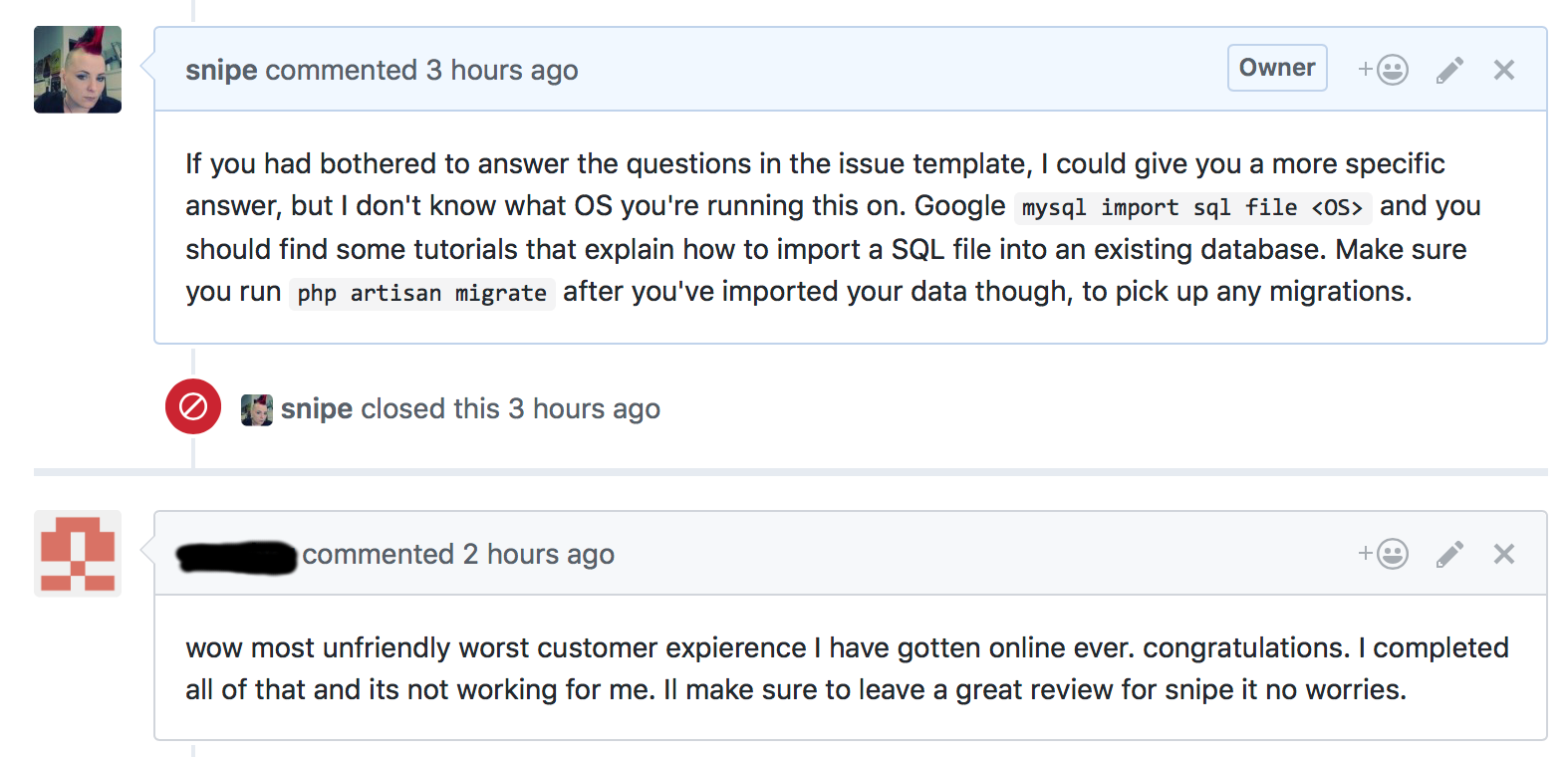
Task: Open snipe's profile from comment header username
Action: point(221,70)
